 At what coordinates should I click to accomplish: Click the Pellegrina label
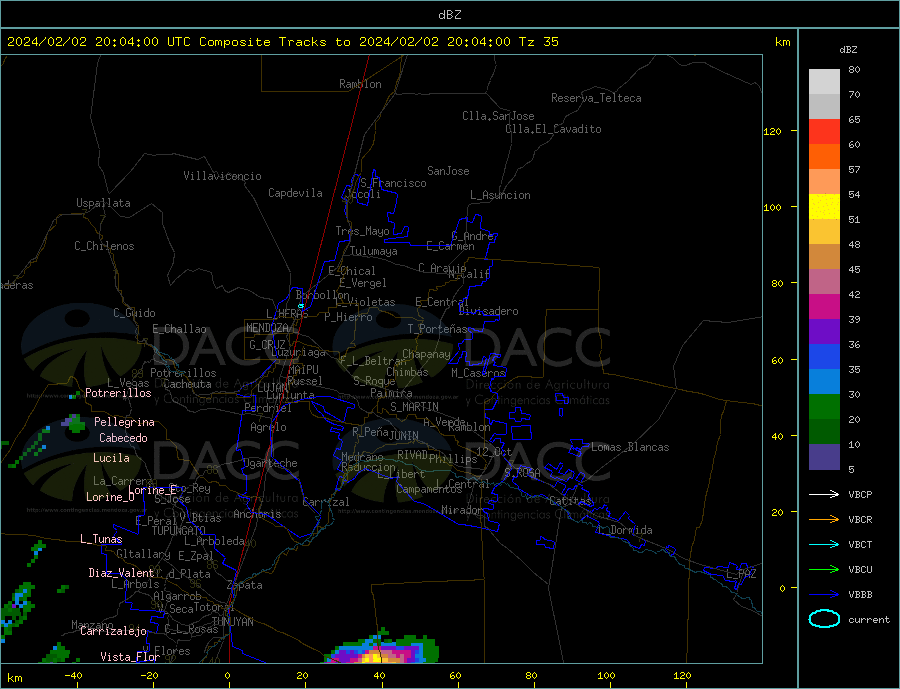(x=124, y=423)
